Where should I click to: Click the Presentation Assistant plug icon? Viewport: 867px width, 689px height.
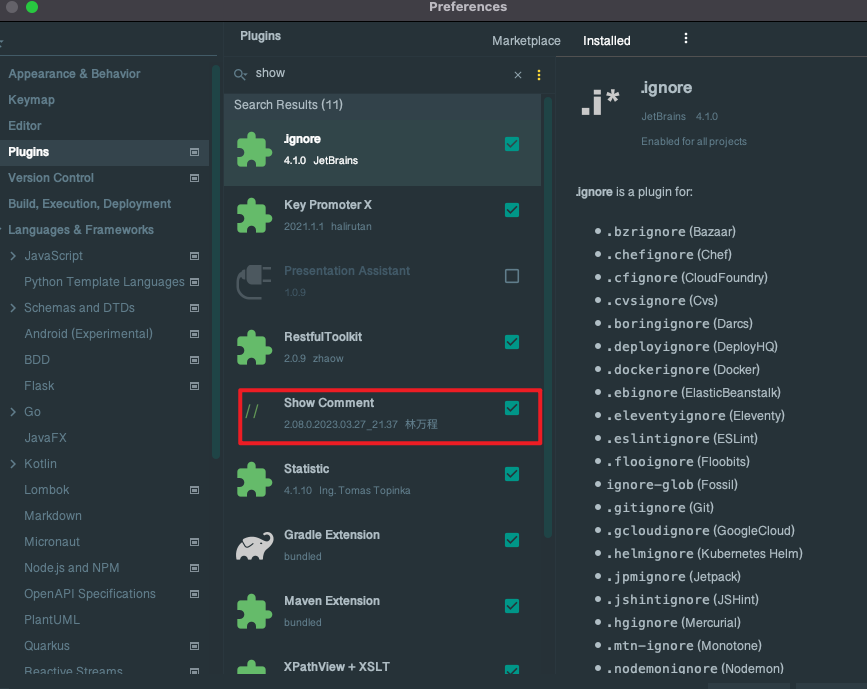254,282
